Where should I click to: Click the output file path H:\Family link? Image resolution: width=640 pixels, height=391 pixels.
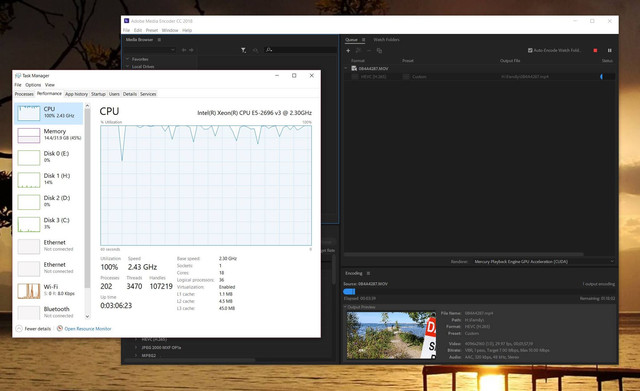[524, 76]
